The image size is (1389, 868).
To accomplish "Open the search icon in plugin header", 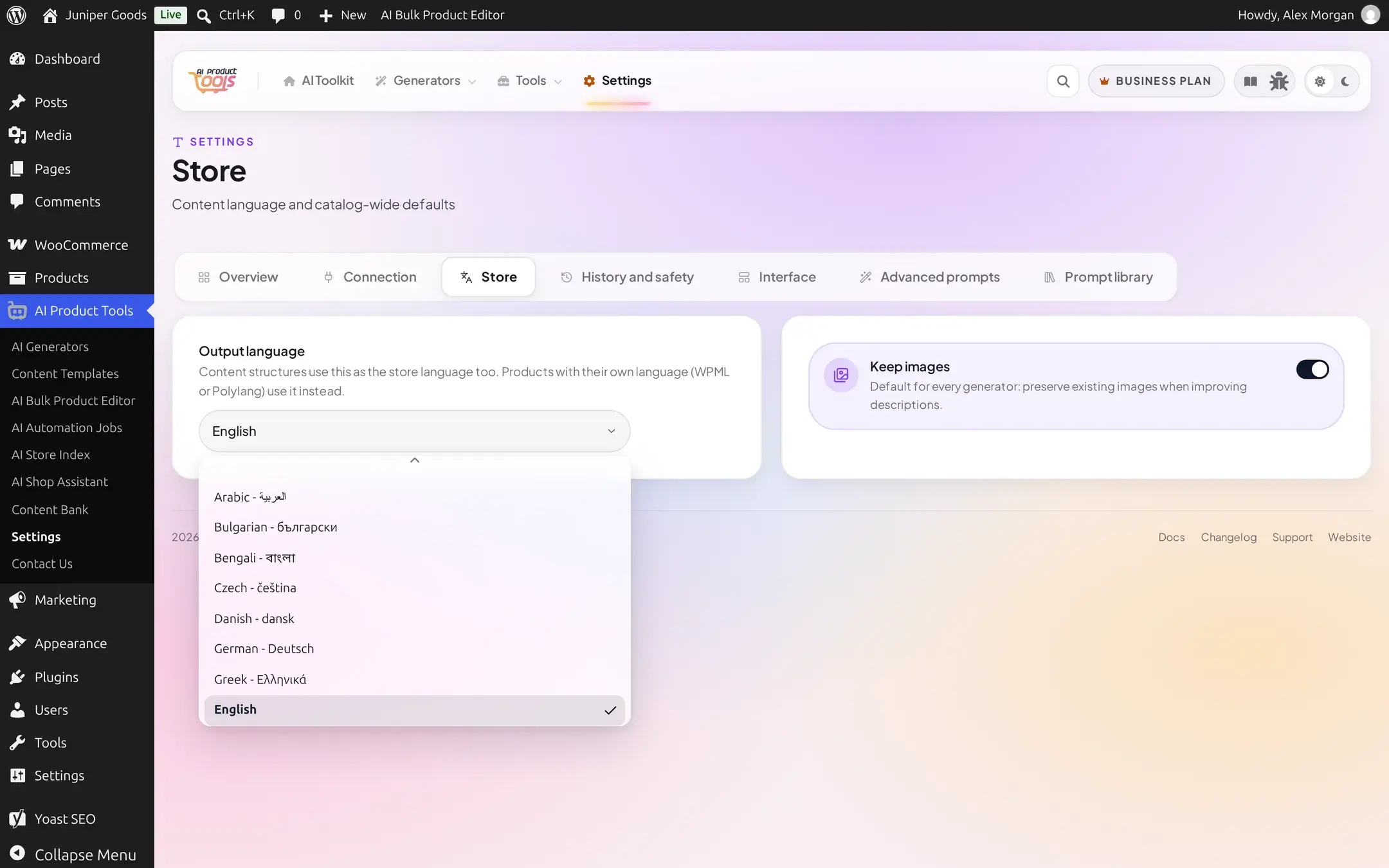I will tap(1063, 81).
